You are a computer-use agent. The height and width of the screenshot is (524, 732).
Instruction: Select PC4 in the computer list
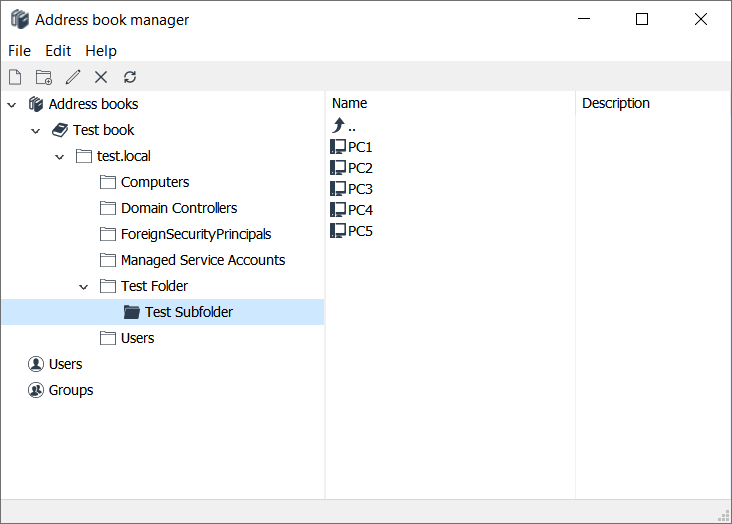(360, 210)
